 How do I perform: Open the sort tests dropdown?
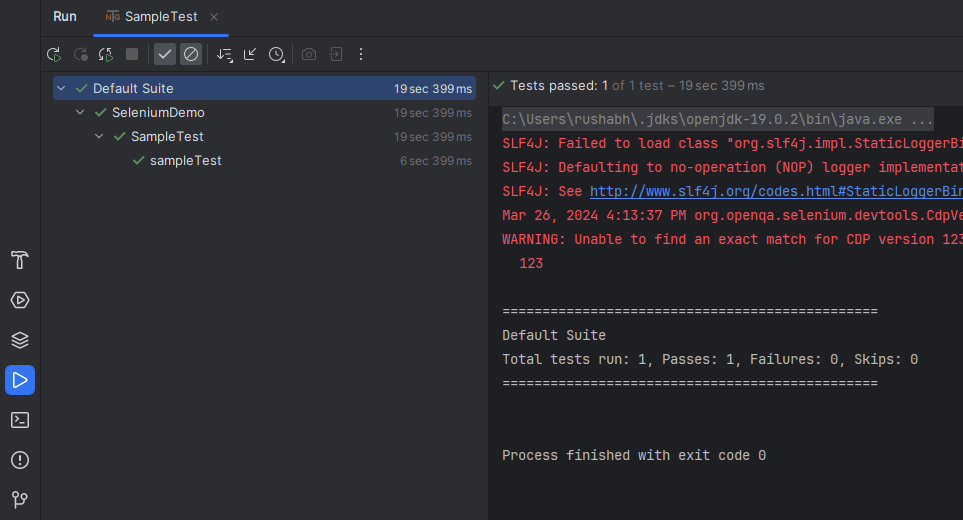pyautogui.click(x=225, y=55)
